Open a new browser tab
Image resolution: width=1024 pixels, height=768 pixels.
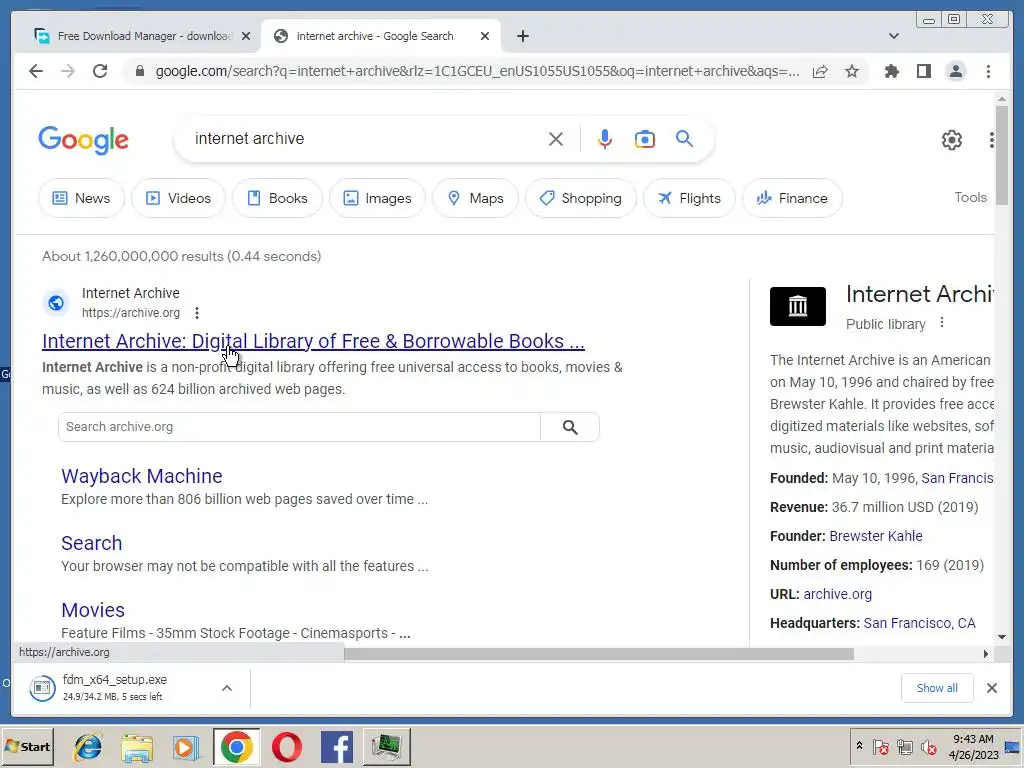(x=522, y=36)
